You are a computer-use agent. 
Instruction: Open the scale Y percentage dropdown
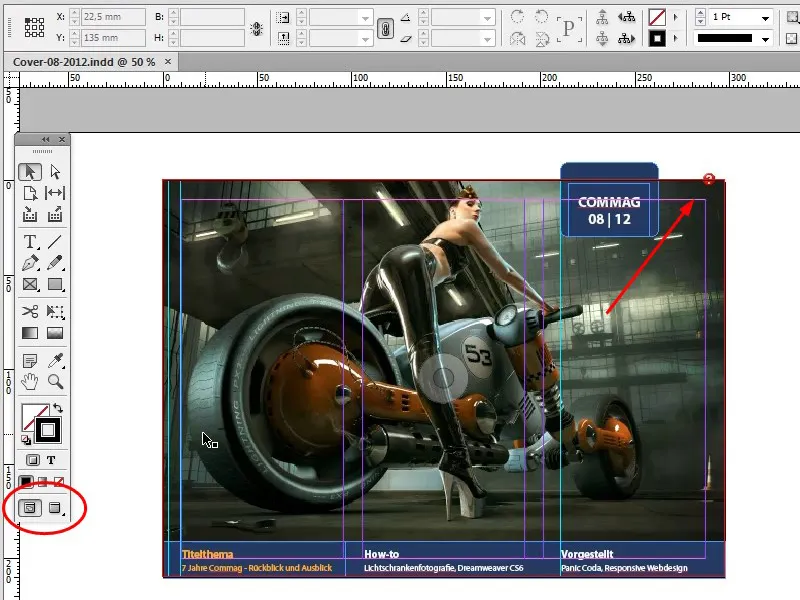(x=365, y=39)
